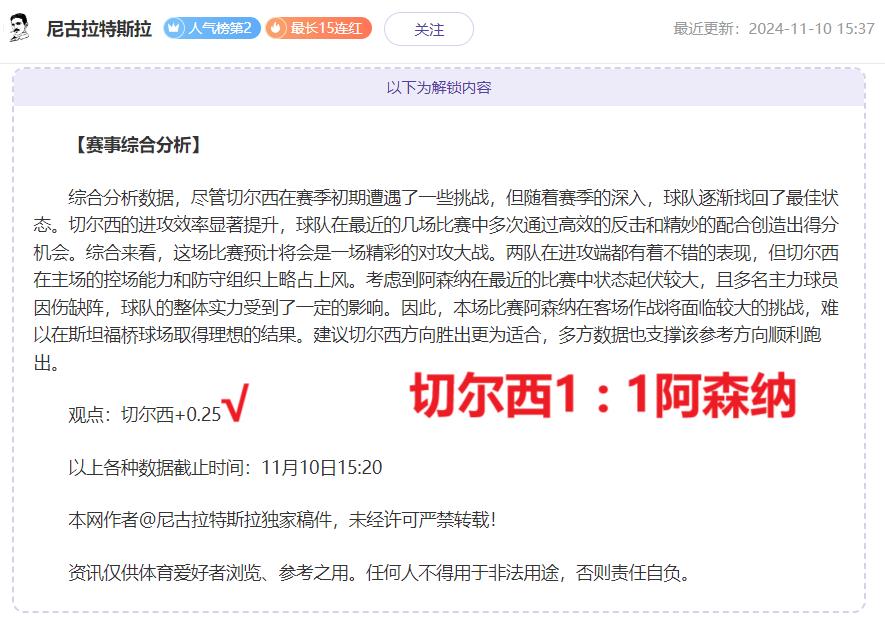Click the disclaimer line starting 资讯仅供体育爱好者浏览
This screenshot has width=885, height=620.
(379, 573)
